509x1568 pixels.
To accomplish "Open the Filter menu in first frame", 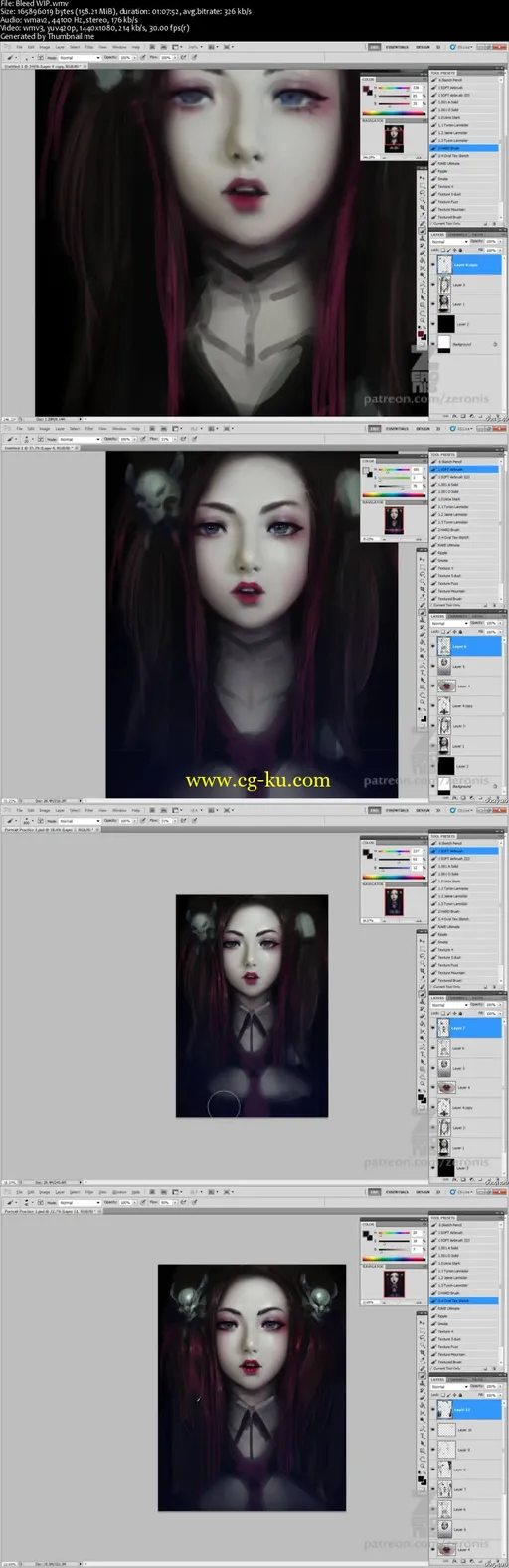I will (x=88, y=47).
